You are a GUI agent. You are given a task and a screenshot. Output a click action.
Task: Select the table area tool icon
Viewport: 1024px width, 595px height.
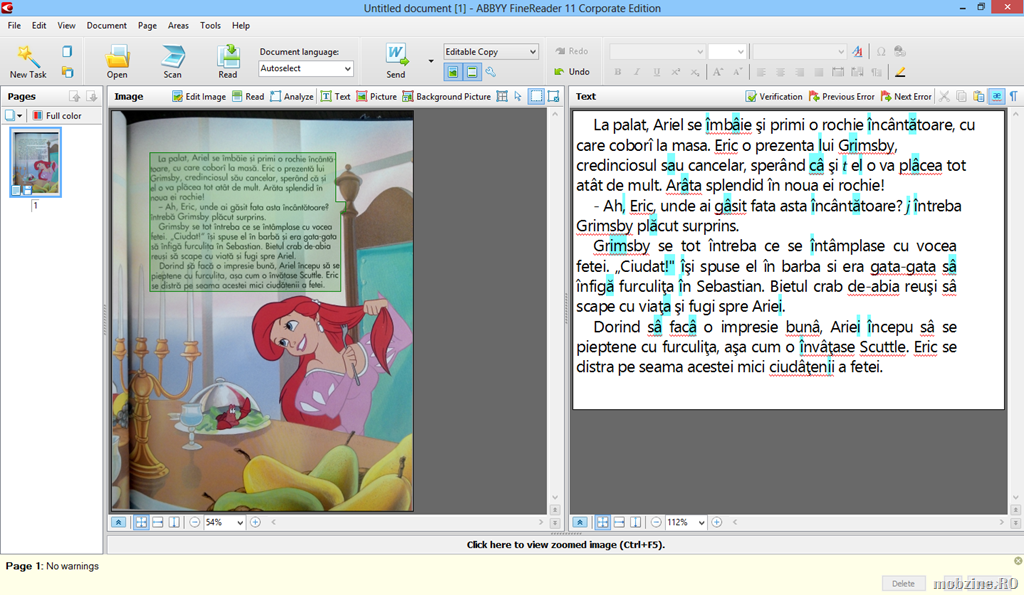502,97
